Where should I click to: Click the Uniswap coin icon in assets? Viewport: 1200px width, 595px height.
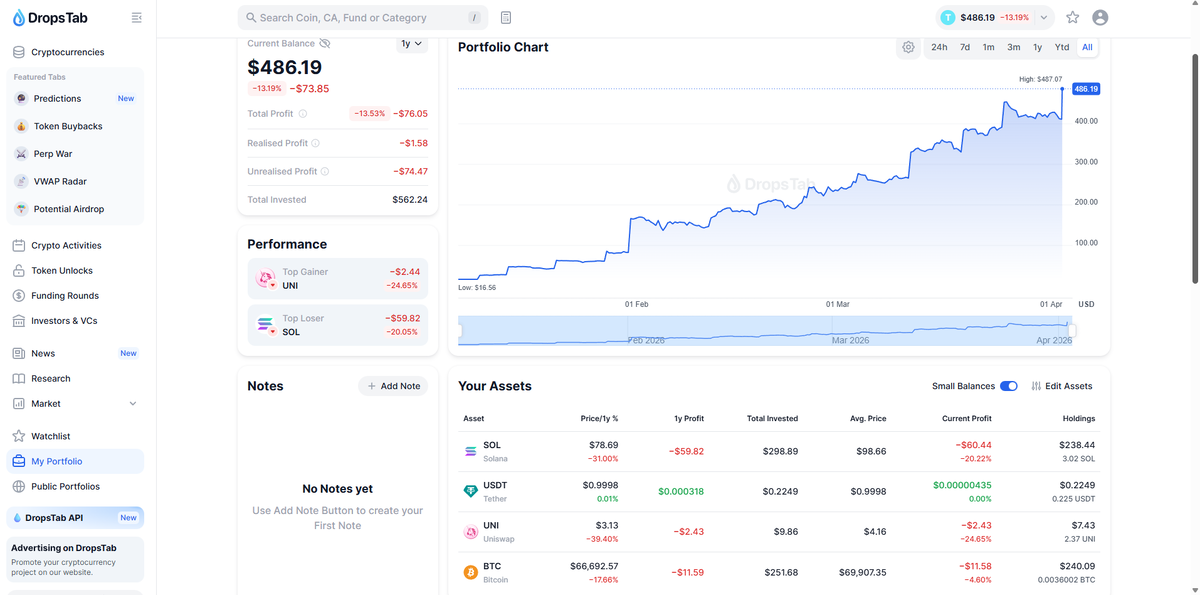click(x=471, y=532)
